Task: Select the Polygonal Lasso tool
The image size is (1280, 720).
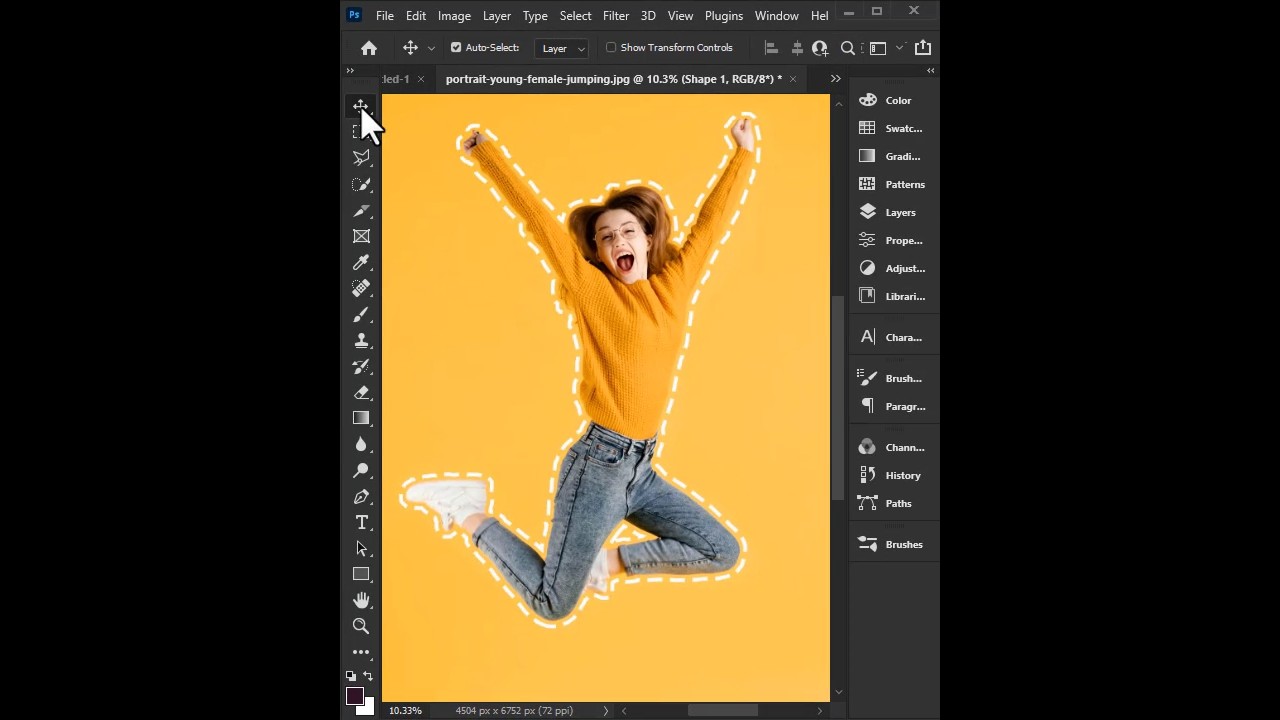Action: pyautogui.click(x=361, y=158)
